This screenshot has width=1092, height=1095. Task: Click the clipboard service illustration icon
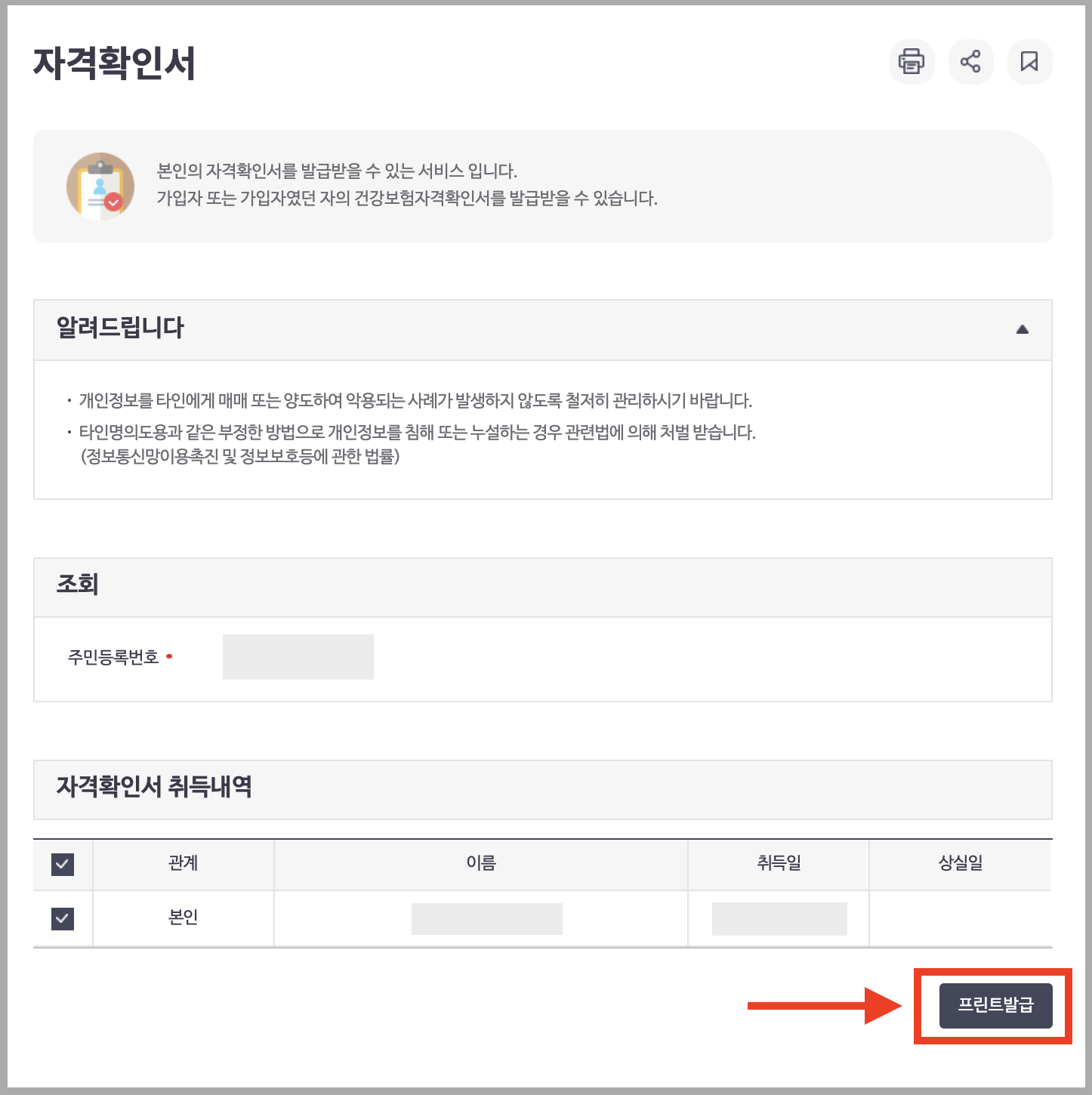[100, 186]
